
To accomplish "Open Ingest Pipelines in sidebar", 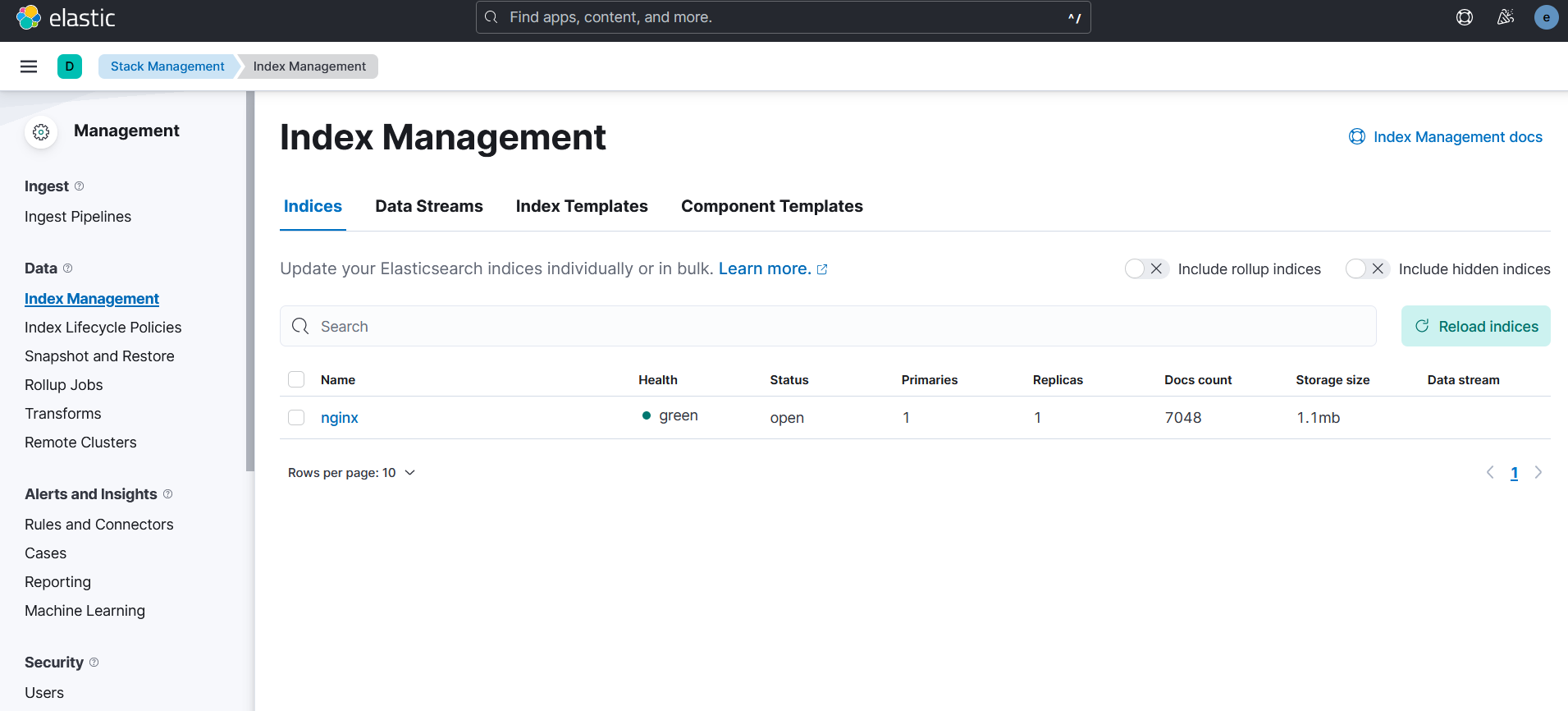I will pyautogui.click(x=78, y=217).
